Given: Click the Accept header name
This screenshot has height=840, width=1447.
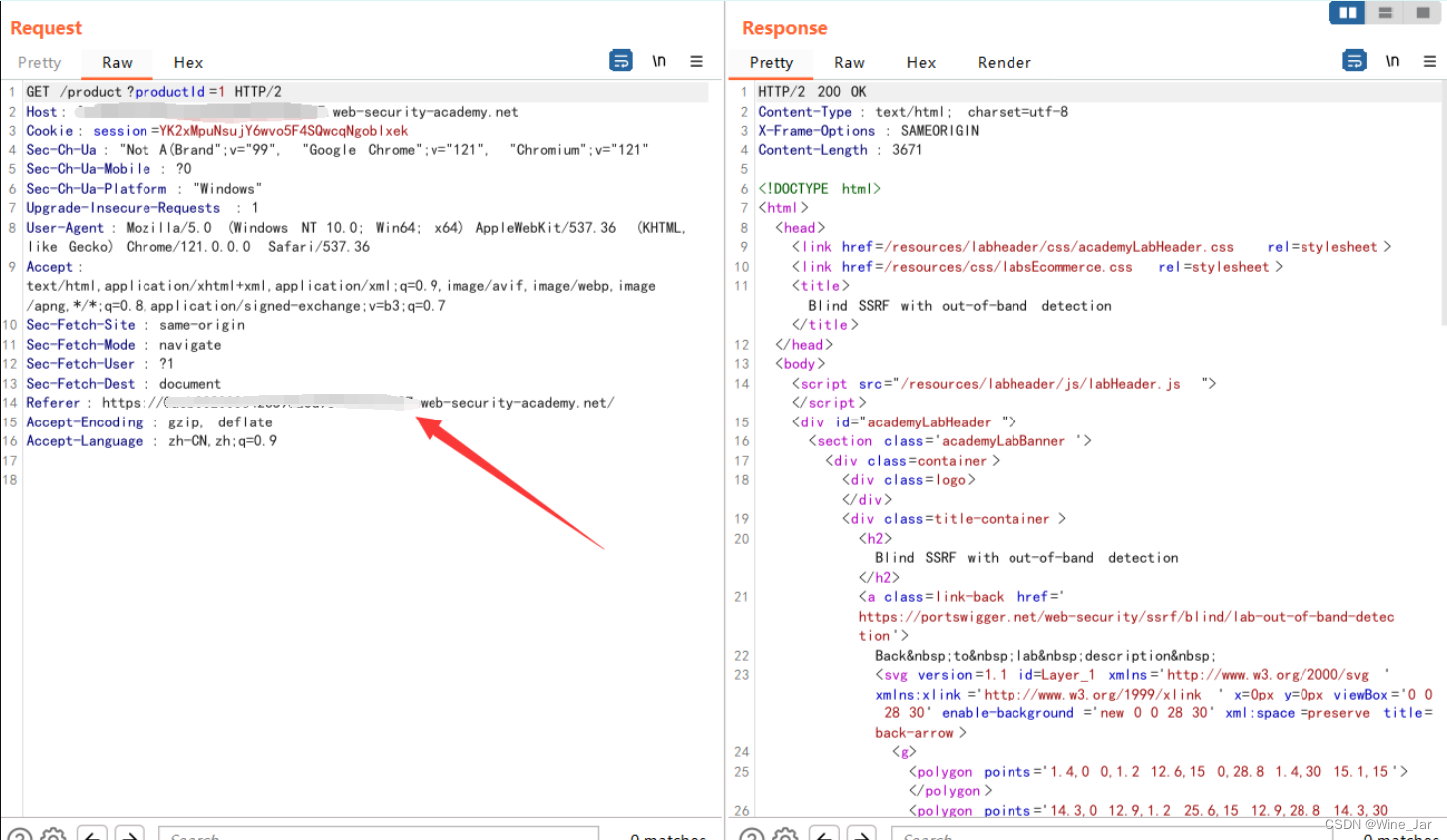Looking at the screenshot, I should (49, 267).
